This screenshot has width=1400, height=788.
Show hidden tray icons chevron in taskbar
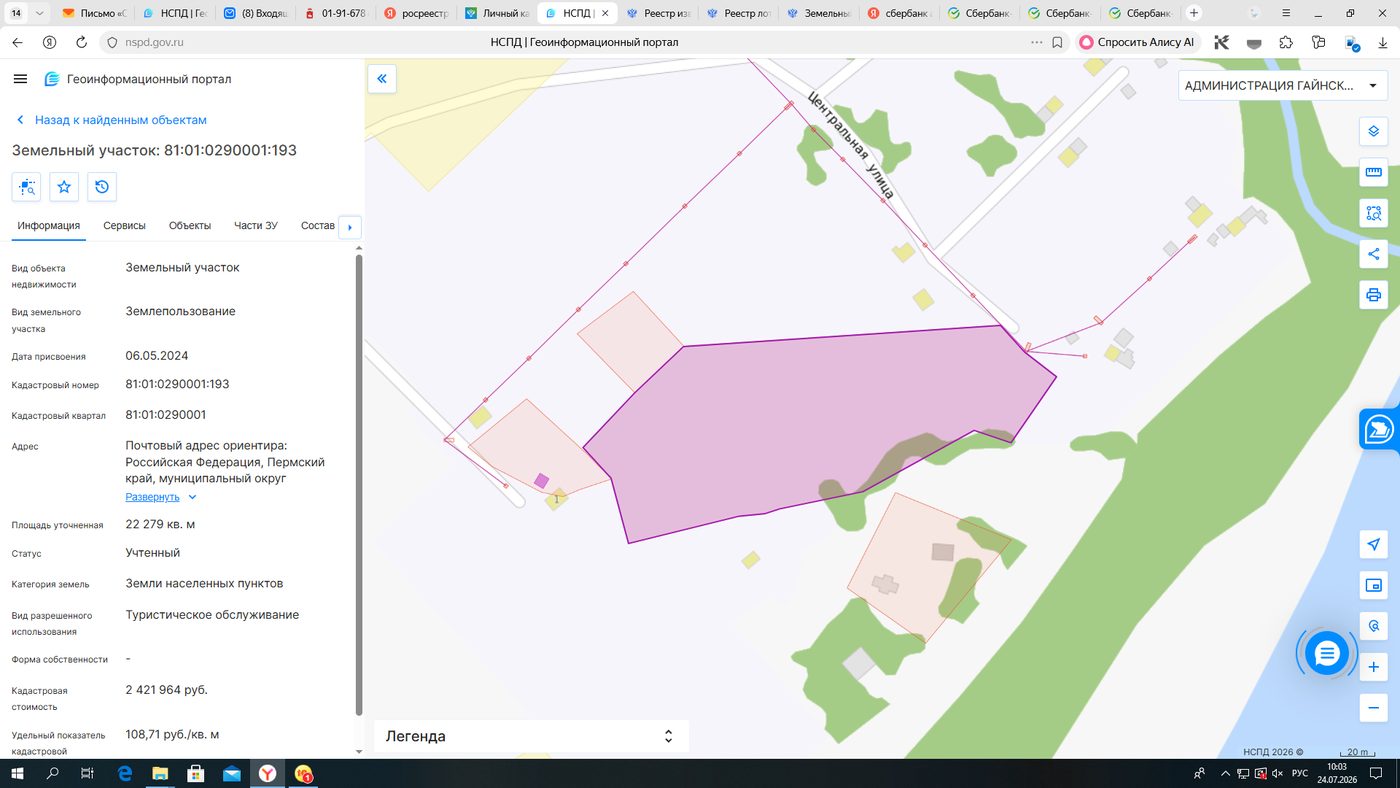point(1225,774)
